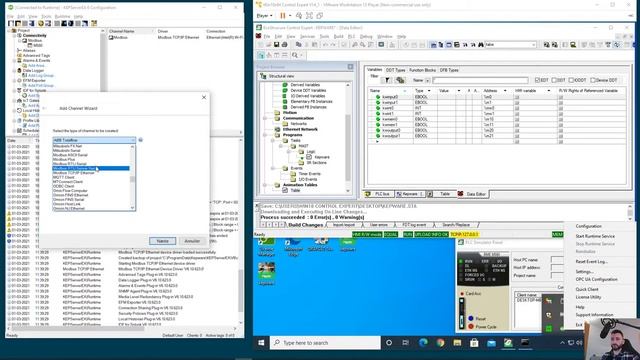Pause the VMware Player virtual machine

pos(282,16)
